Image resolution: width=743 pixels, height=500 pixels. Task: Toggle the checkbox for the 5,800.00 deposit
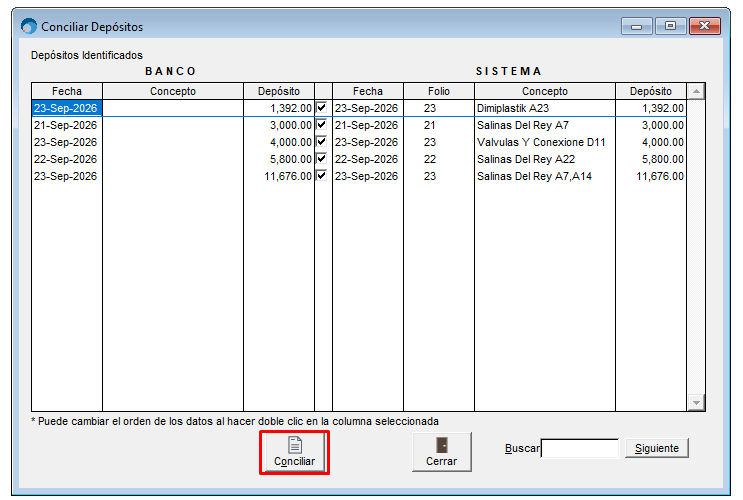coord(322,159)
